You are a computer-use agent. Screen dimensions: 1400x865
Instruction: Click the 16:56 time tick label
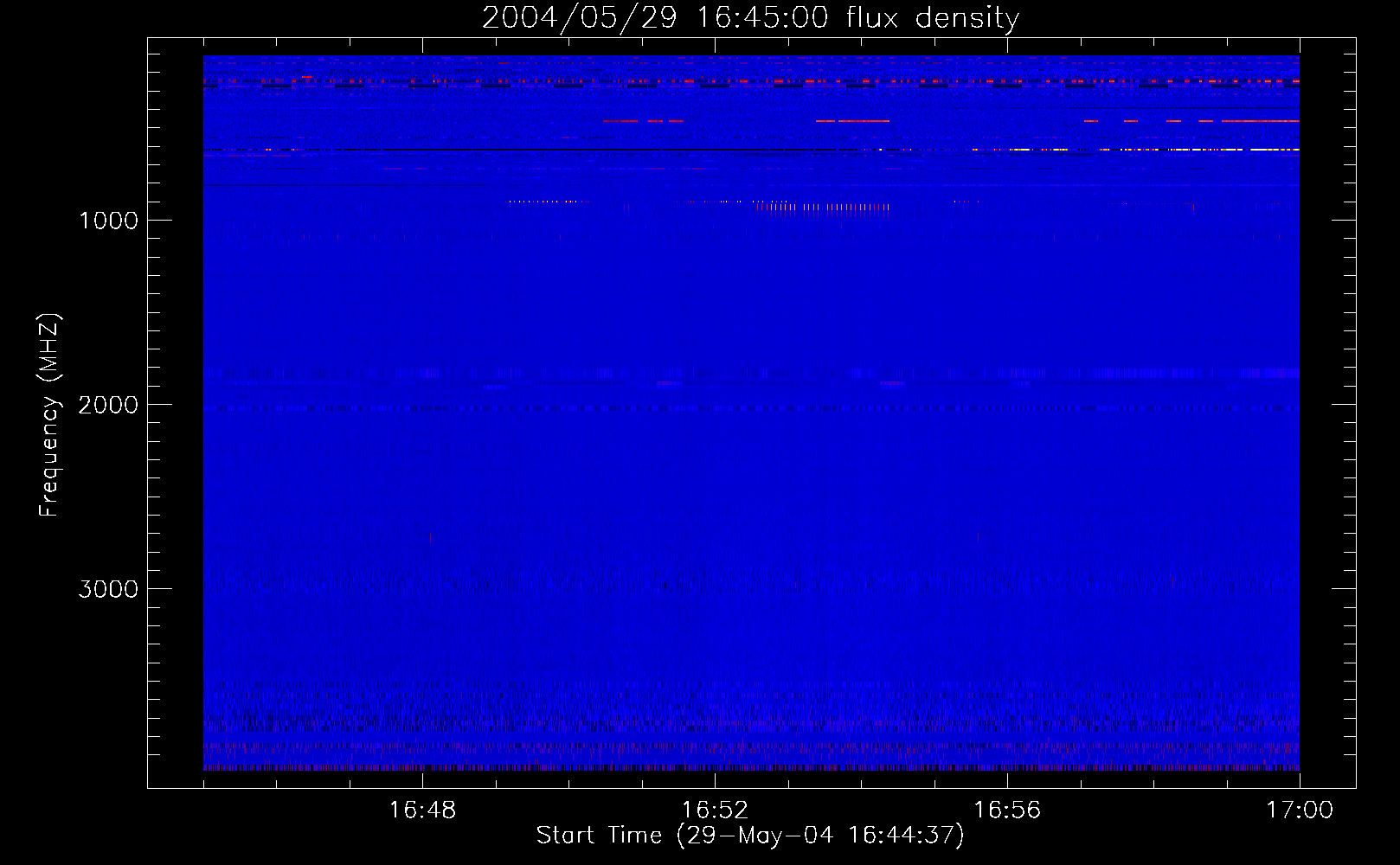[x=1007, y=811]
